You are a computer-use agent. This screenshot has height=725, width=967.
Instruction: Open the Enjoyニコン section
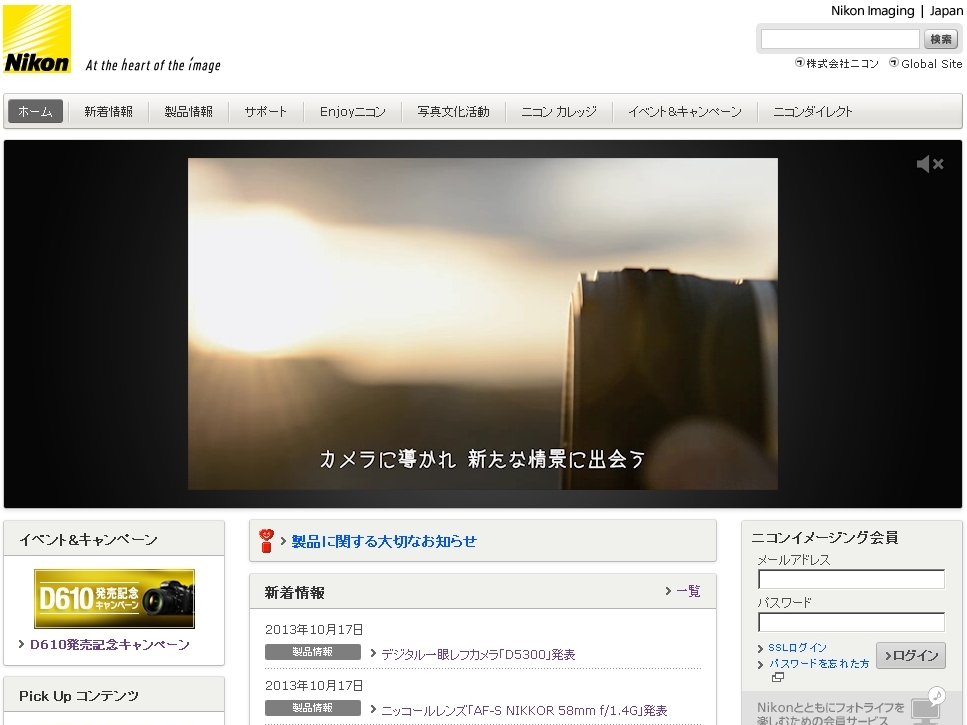352,111
